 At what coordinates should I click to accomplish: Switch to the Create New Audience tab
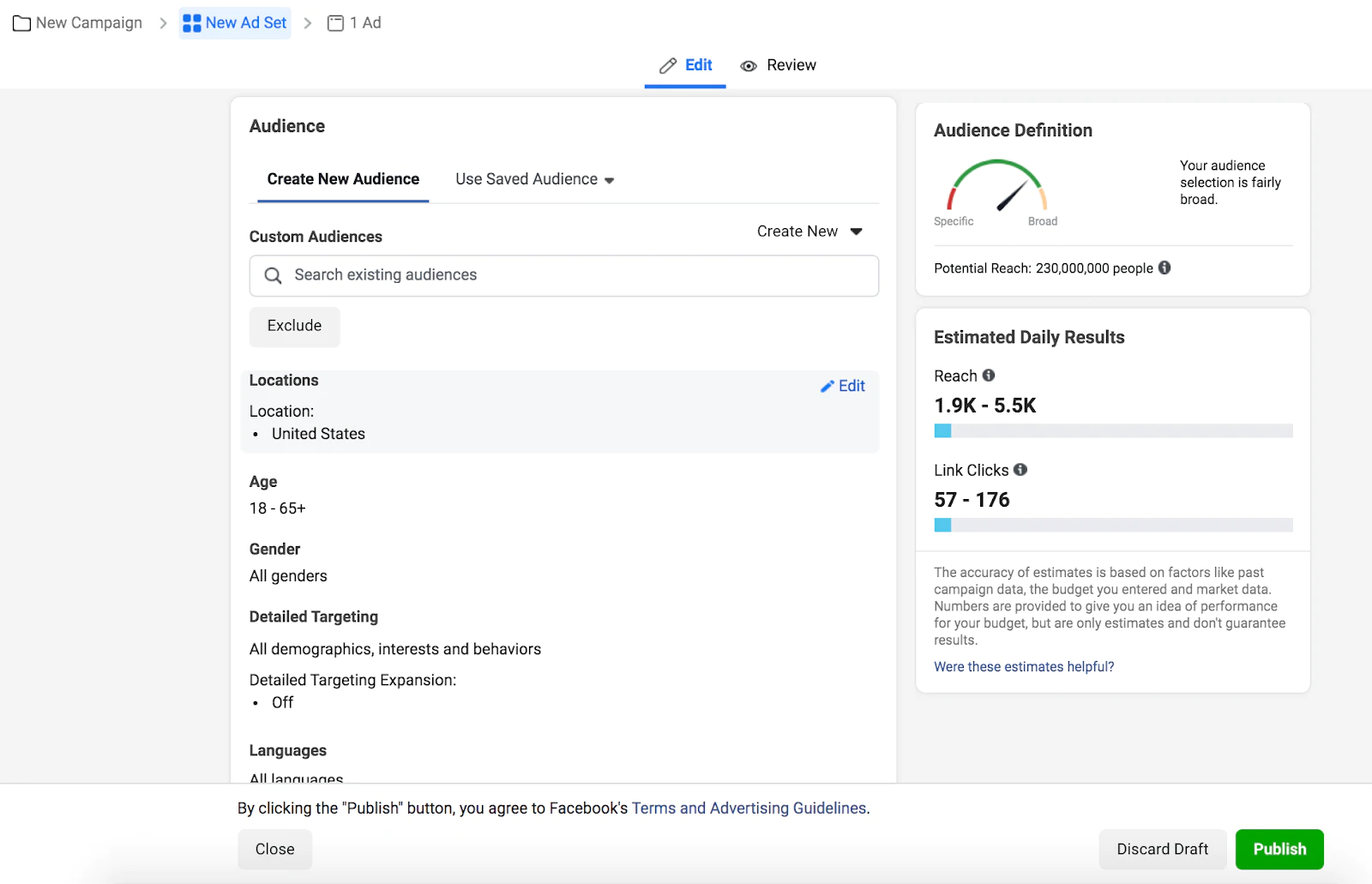click(x=343, y=179)
